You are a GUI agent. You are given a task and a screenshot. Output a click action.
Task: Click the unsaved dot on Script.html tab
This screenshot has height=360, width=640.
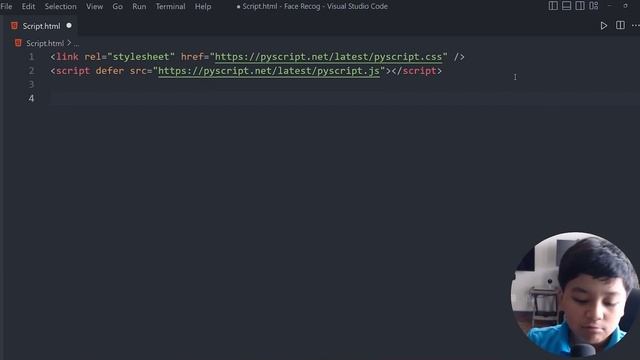coord(69,25)
